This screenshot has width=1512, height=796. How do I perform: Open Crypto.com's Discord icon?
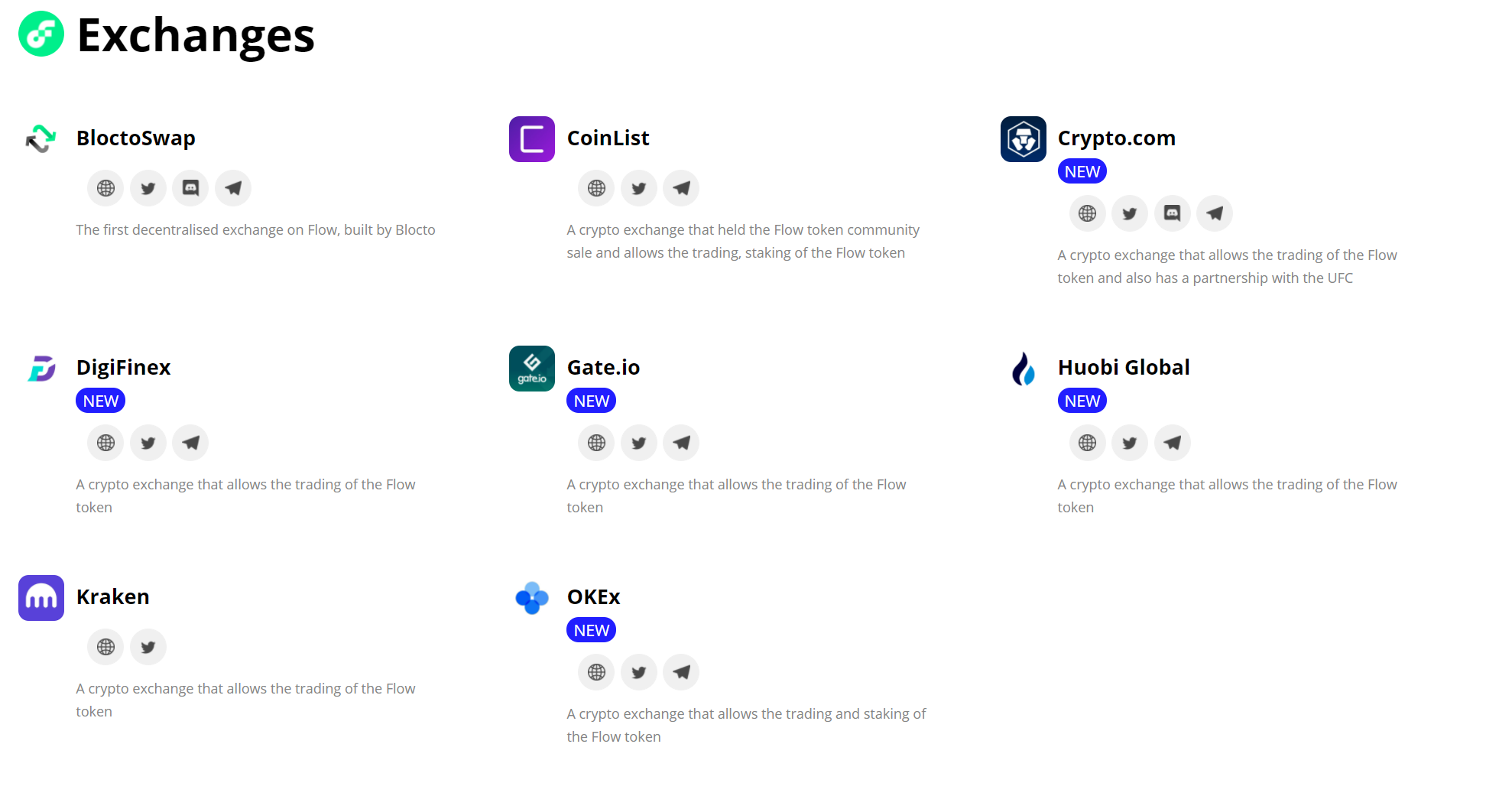tap(1172, 213)
